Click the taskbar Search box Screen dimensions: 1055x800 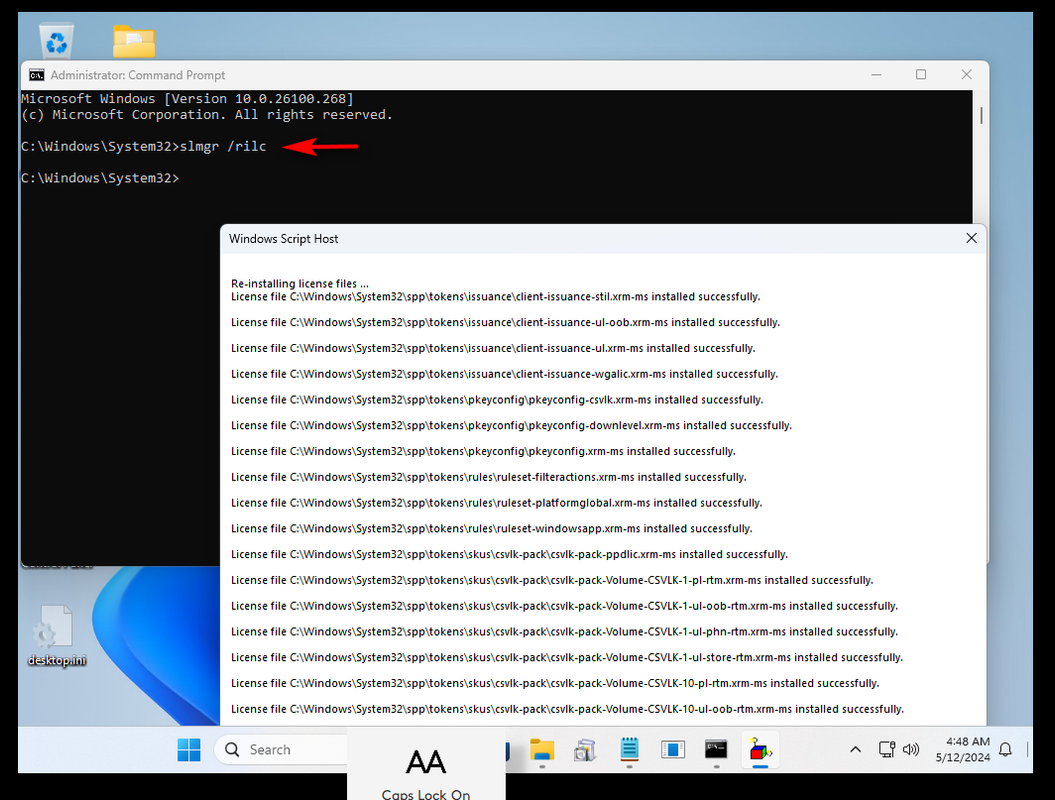[x=281, y=750]
